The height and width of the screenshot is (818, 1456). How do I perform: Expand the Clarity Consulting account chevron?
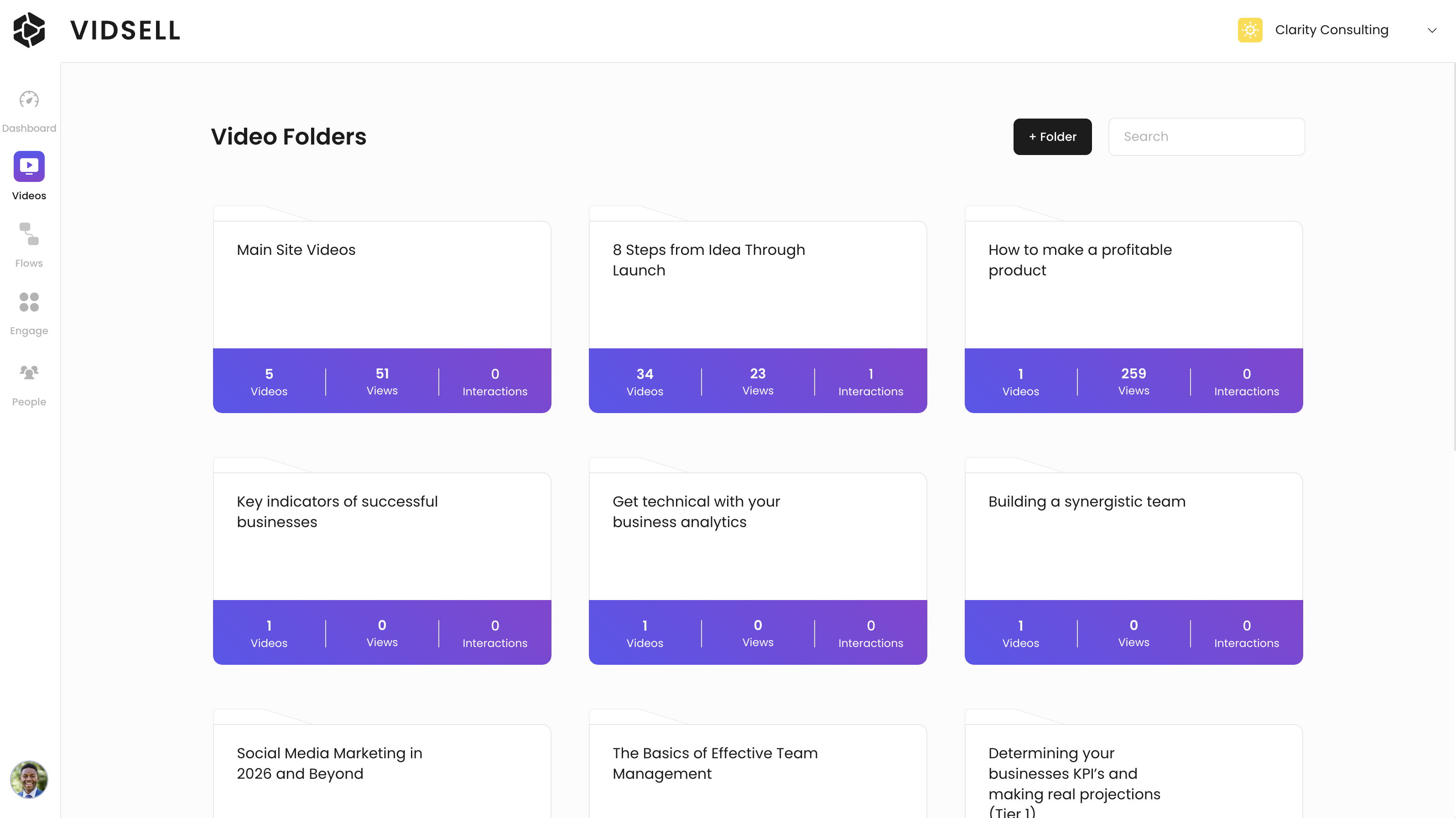[x=1432, y=31]
